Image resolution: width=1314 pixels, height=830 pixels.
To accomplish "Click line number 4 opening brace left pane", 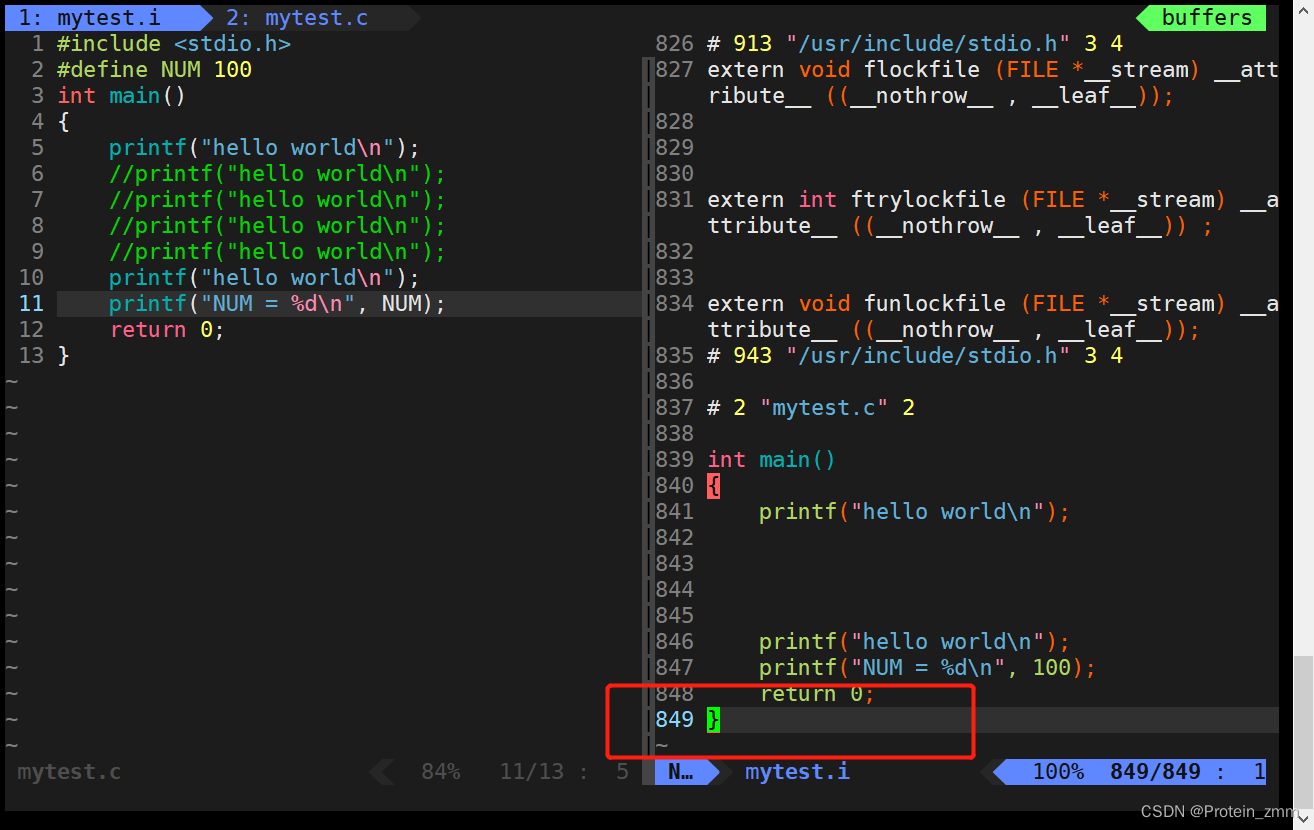I will point(63,122).
